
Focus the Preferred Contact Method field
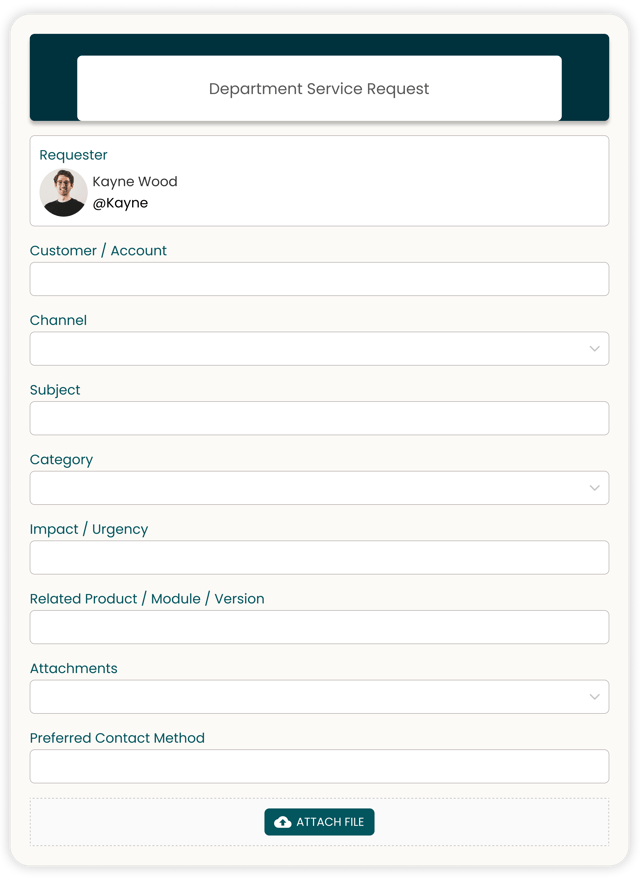319,766
